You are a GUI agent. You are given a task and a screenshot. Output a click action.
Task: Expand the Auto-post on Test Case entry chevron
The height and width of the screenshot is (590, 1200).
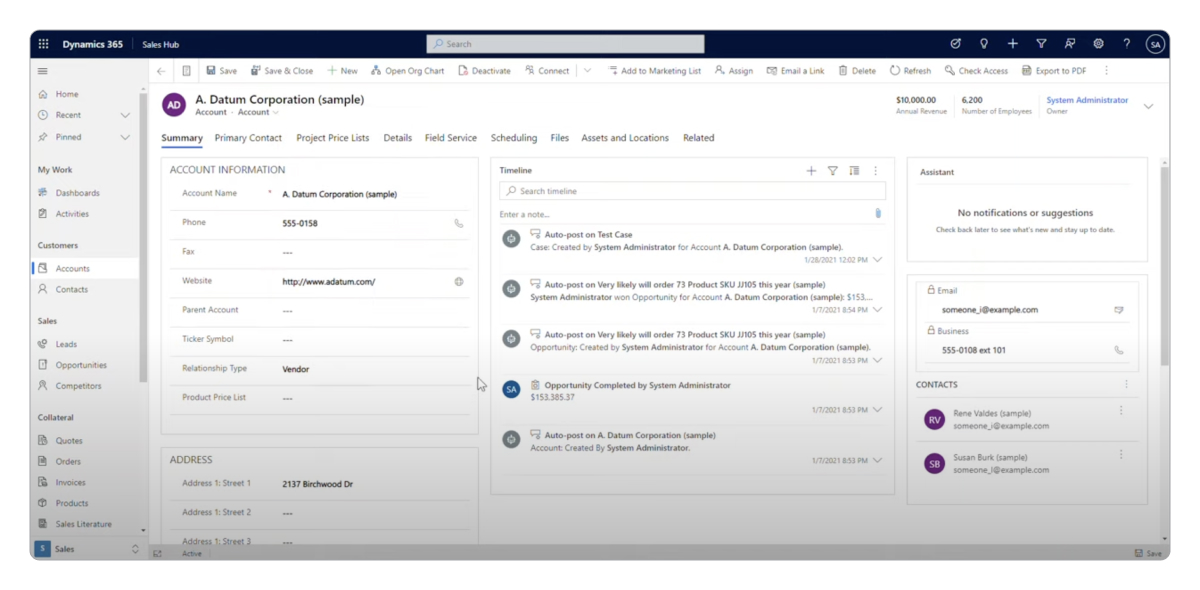(877, 260)
